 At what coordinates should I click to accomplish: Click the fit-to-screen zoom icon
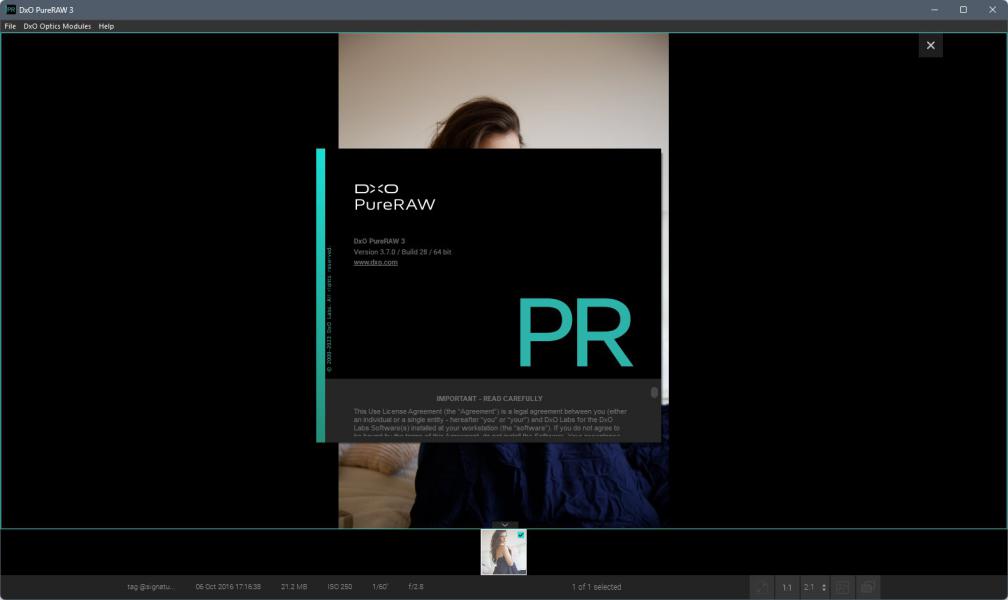[x=762, y=587]
